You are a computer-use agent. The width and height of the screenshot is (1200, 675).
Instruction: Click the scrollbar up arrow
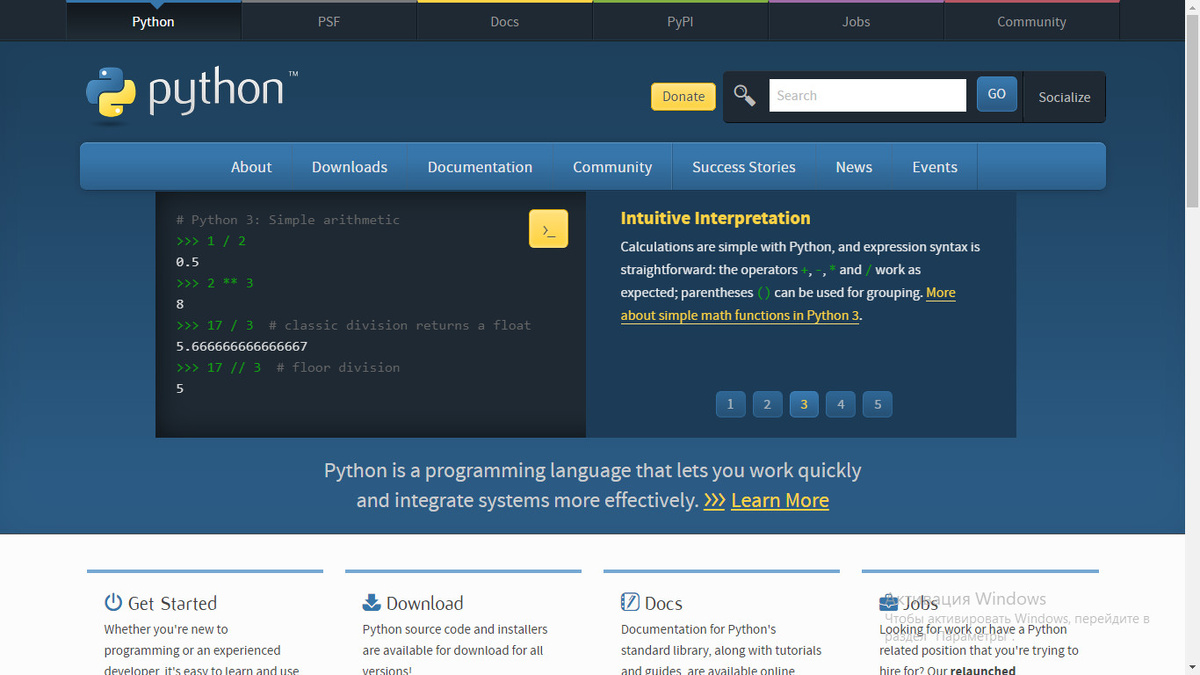tap(1192, 8)
